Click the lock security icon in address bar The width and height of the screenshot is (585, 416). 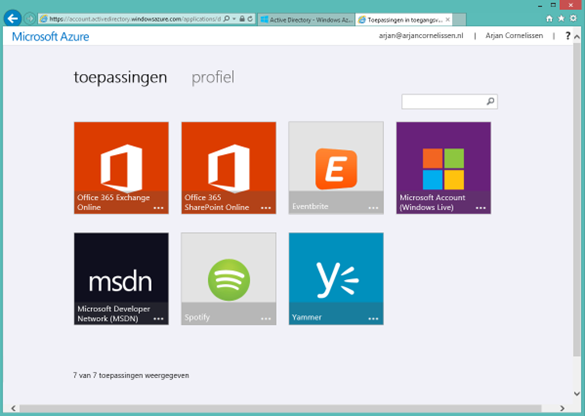point(242,19)
